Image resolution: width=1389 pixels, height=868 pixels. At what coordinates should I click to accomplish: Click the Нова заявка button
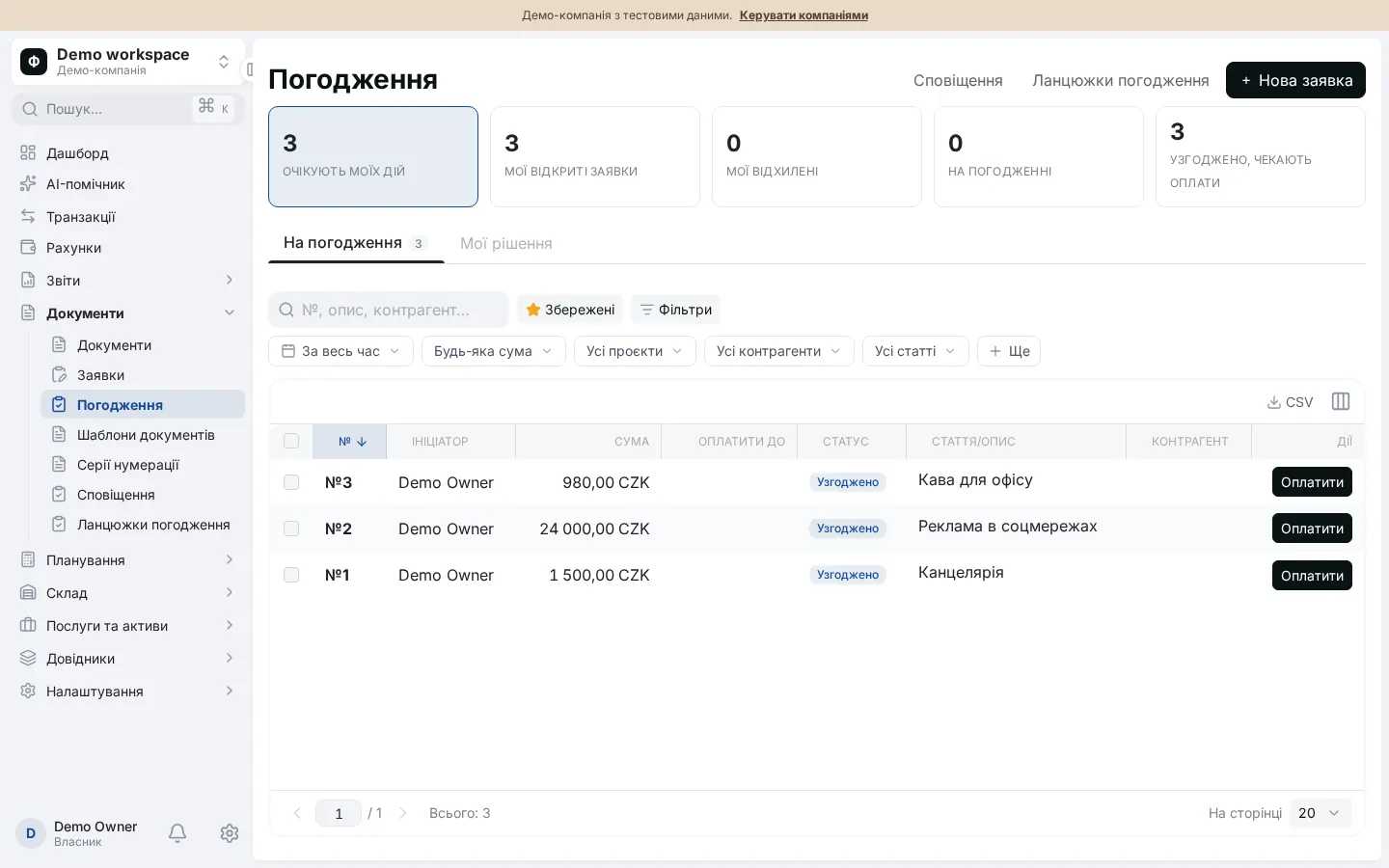[1295, 80]
